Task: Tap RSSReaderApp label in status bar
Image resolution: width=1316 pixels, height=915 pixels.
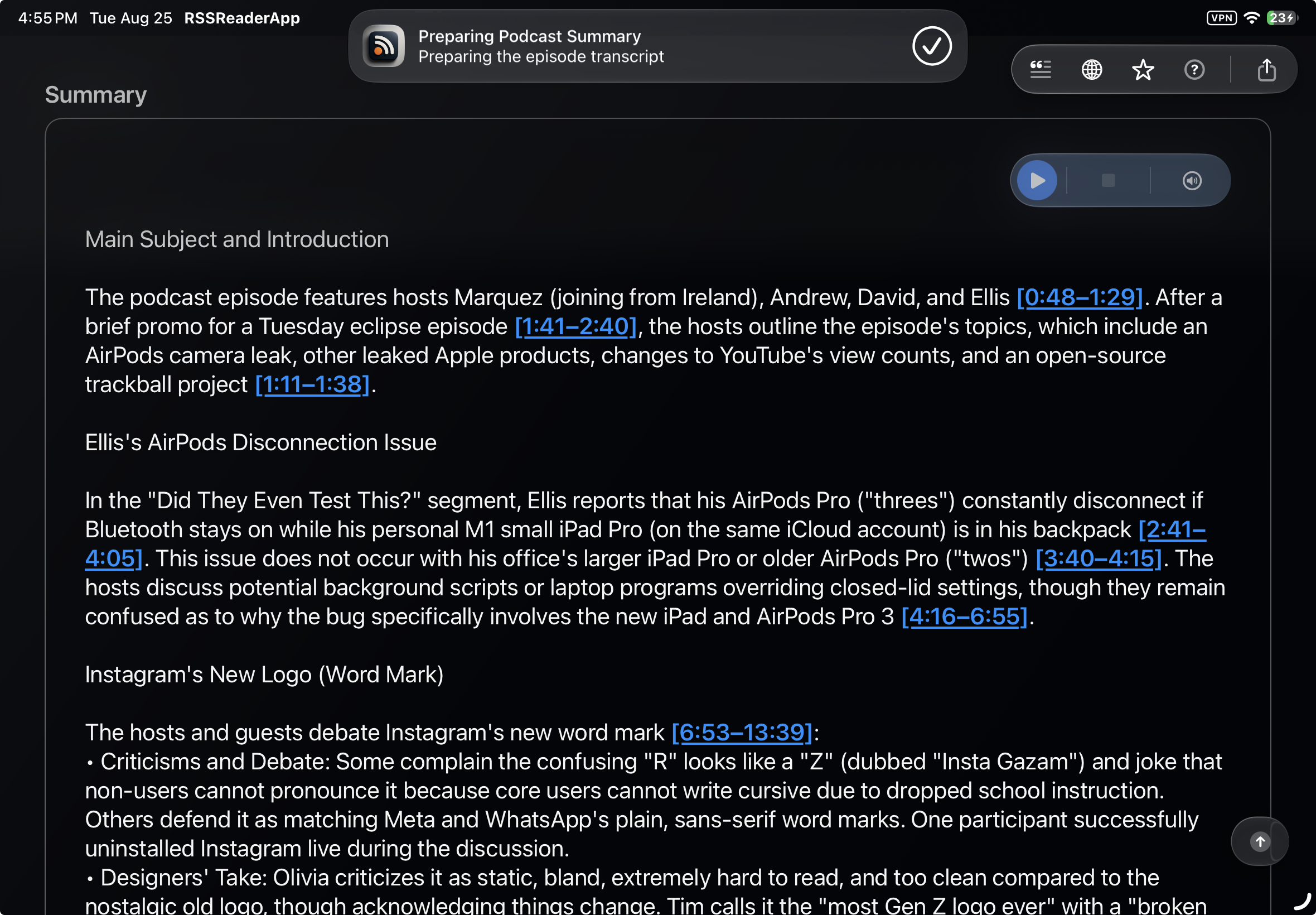Action: (242, 18)
